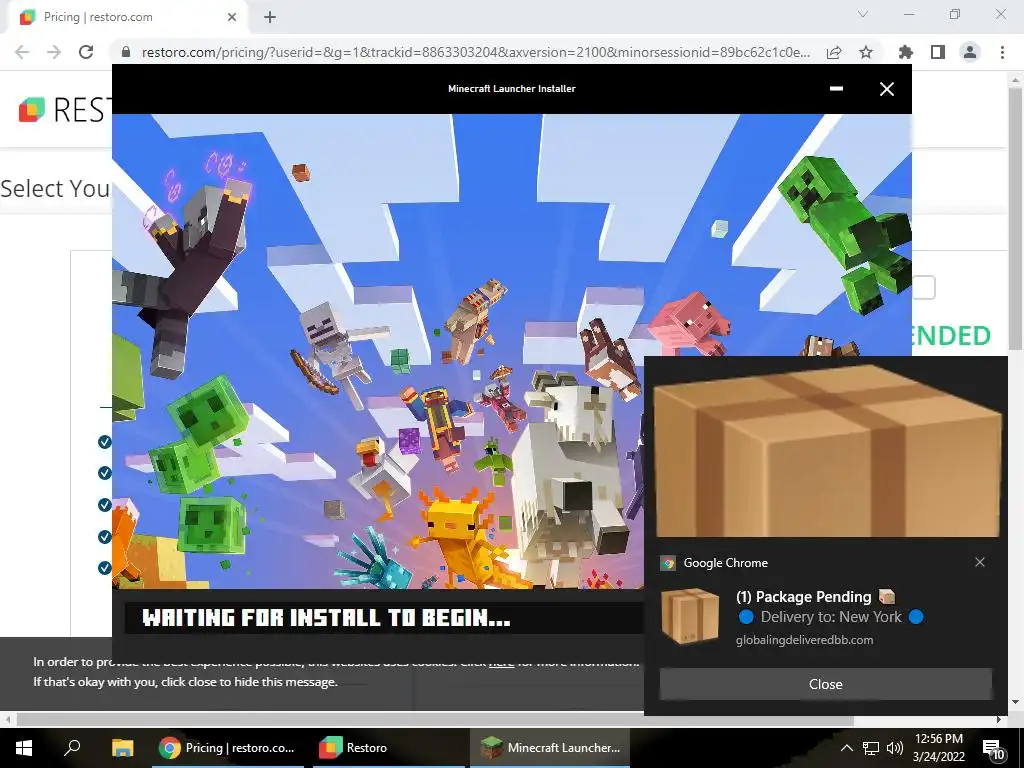This screenshot has height=768, width=1024.
Task: Close the Pricing | restoro.com tab
Action: pyautogui.click(x=232, y=17)
